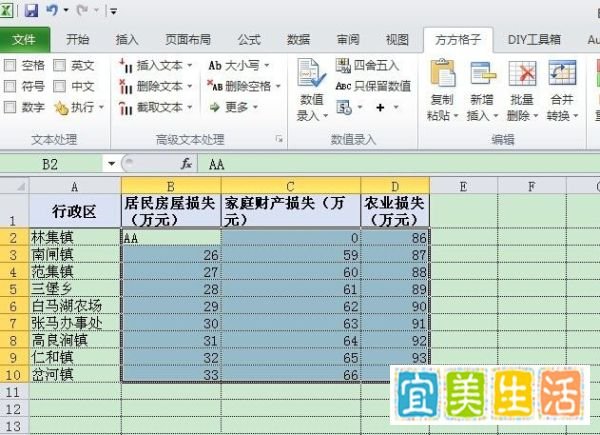Image resolution: width=600 pixels, height=435 pixels.
Task: Enable the 英文 checkbox
Action: pos(59,65)
